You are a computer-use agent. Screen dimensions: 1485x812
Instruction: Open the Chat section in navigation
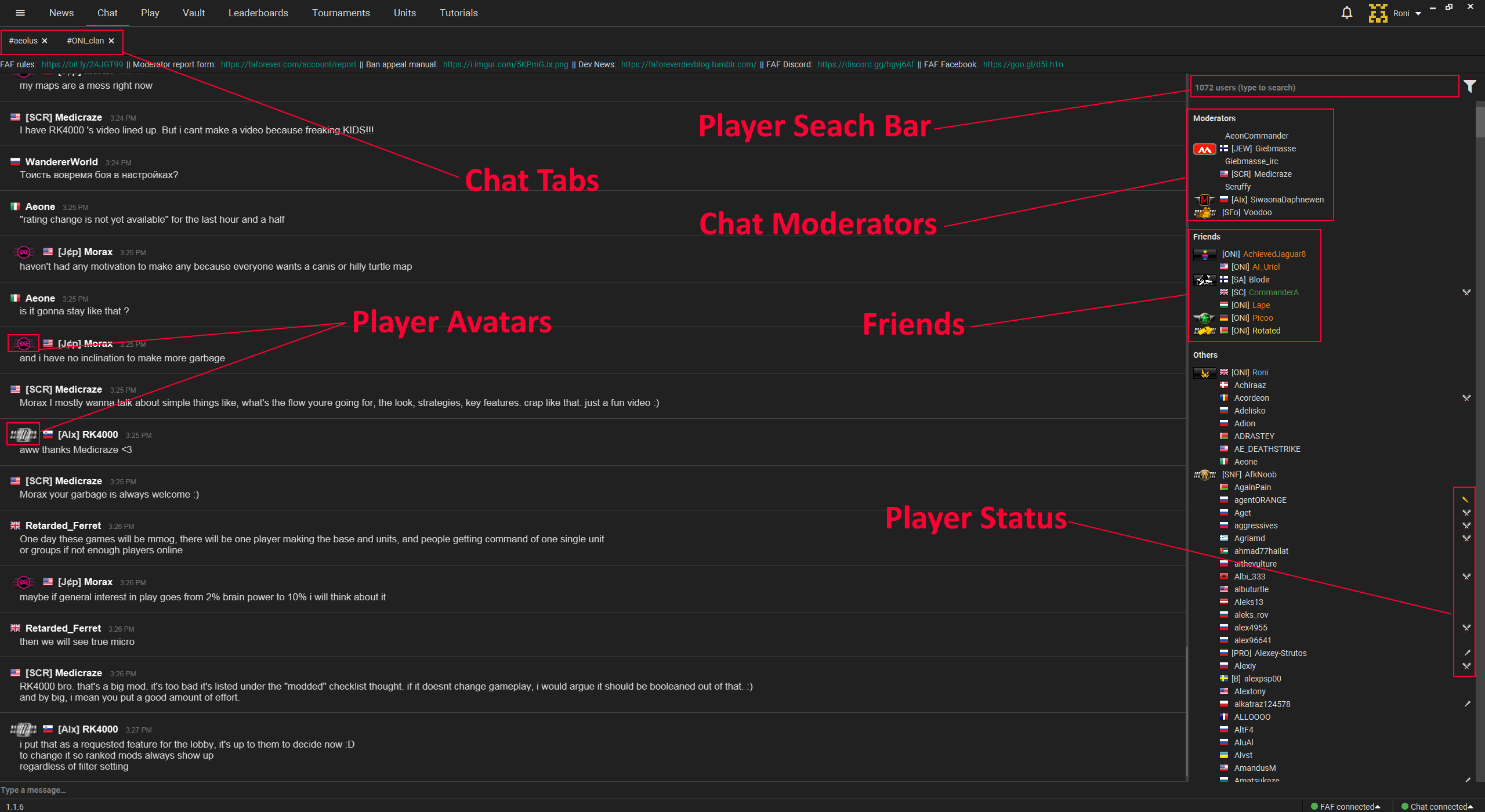tap(107, 13)
